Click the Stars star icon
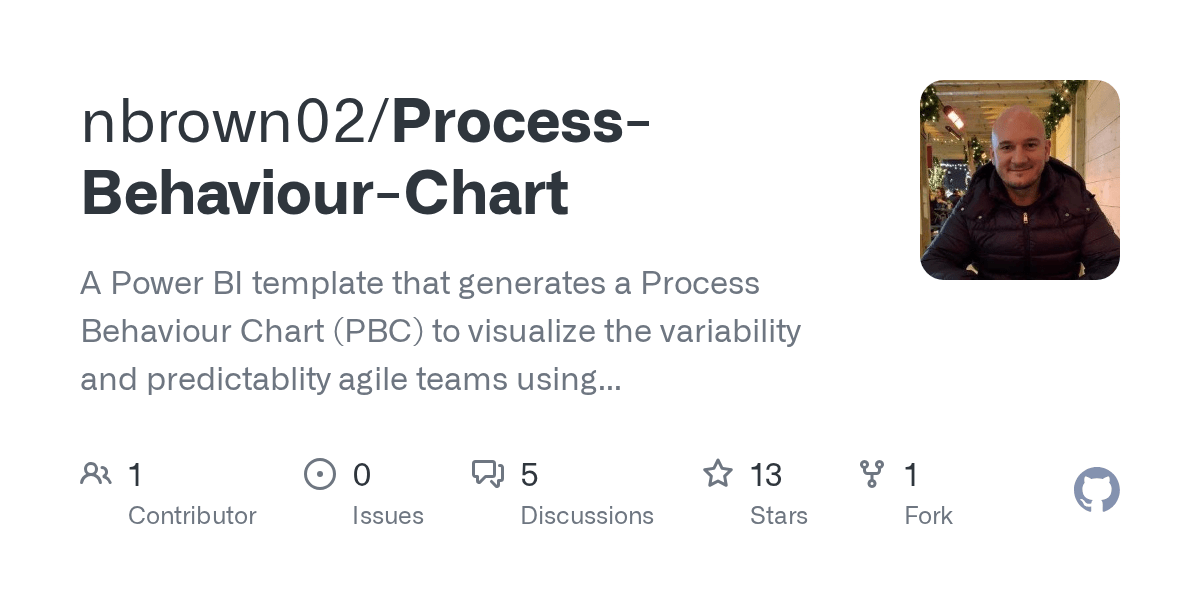The image size is (1200, 600). 718,473
